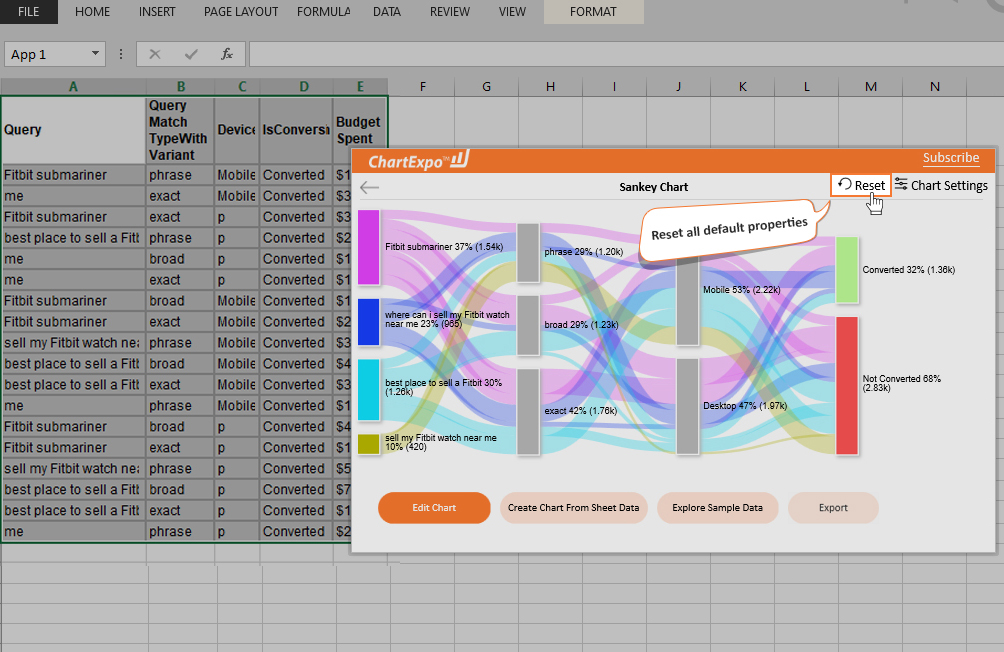Click the formula bar input field
The image size is (1004, 652).
coord(626,54)
